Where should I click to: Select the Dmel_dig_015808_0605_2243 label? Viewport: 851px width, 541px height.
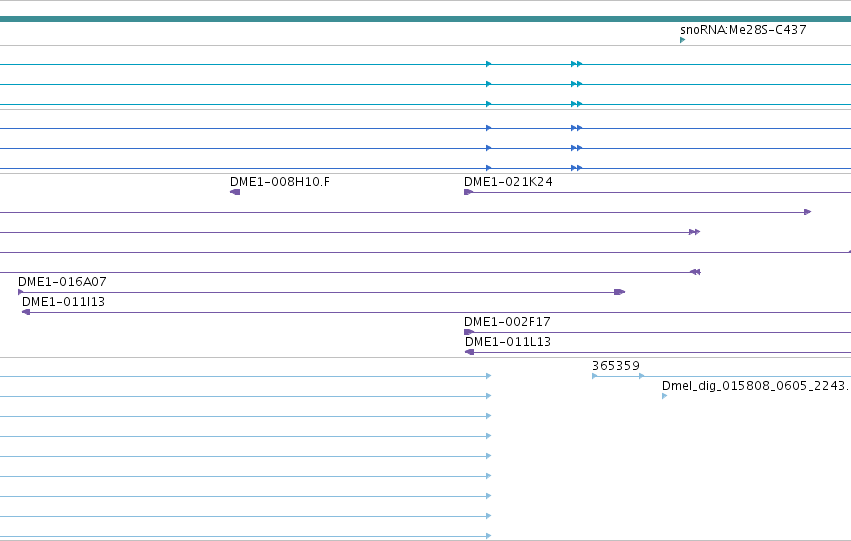coord(754,386)
